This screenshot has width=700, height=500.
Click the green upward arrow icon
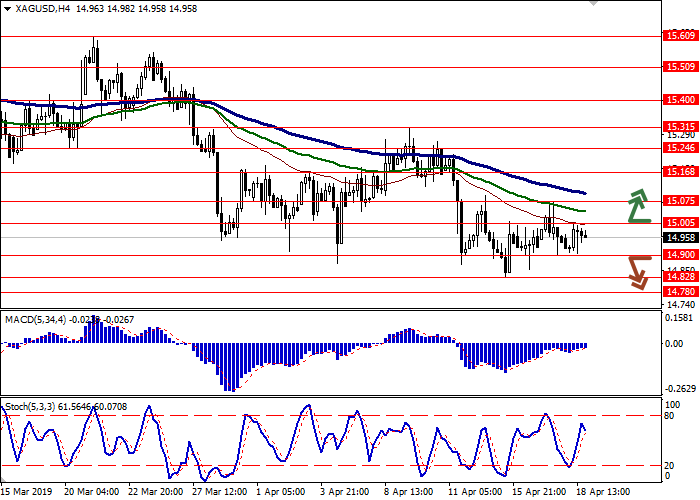click(637, 207)
